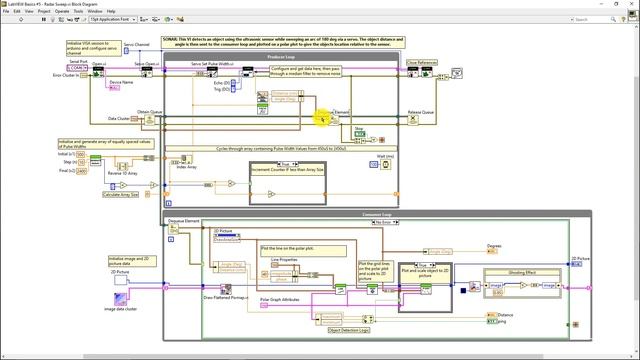The image size is (640, 360).
Task: Open the No Error case selector dropdown
Action: 385,222
